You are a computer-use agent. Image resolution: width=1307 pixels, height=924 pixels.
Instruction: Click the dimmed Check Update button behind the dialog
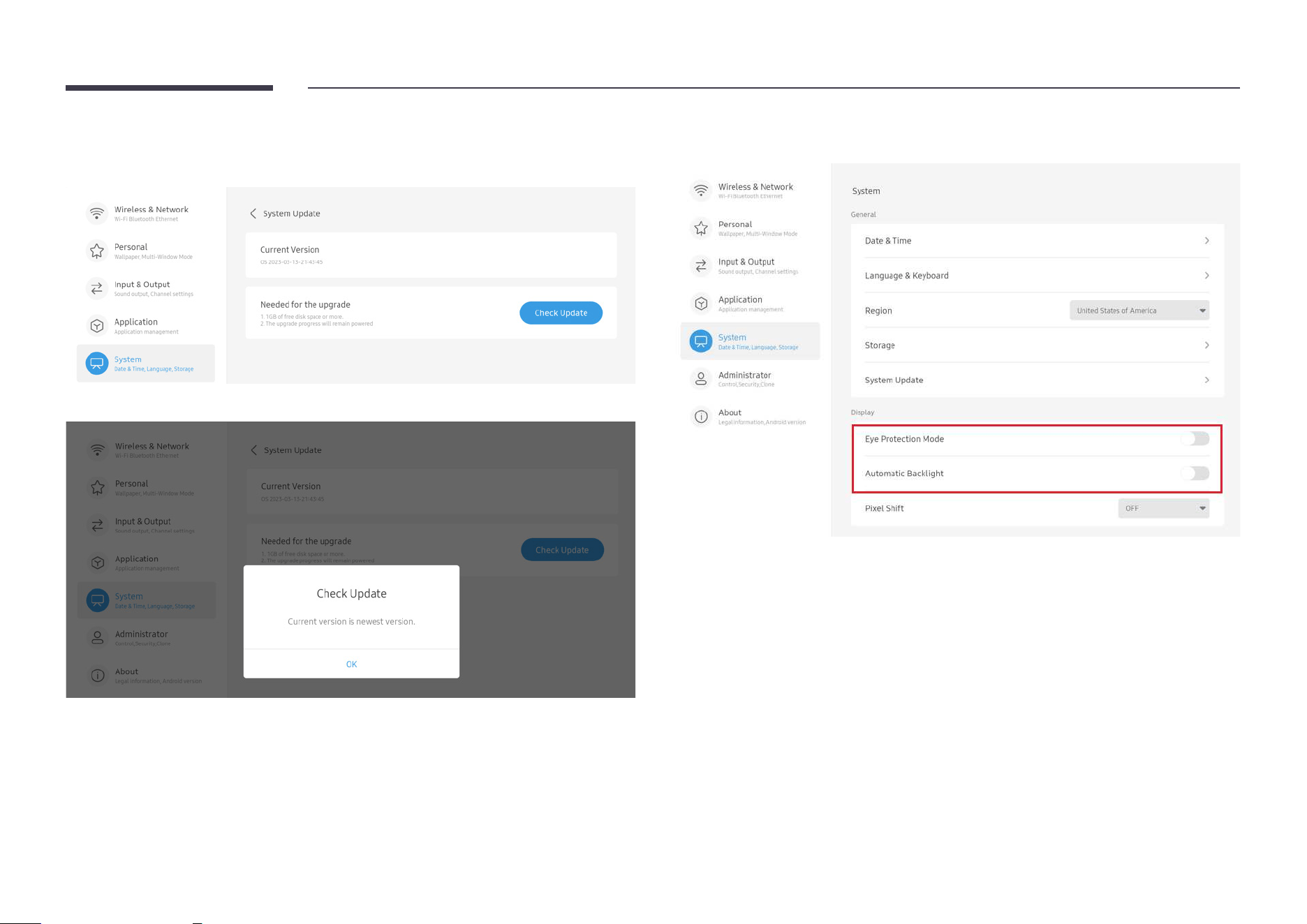click(562, 550)
